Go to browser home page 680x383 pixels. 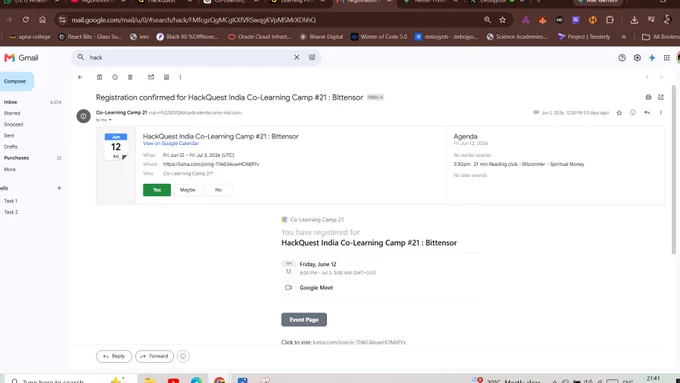(42, 20)
